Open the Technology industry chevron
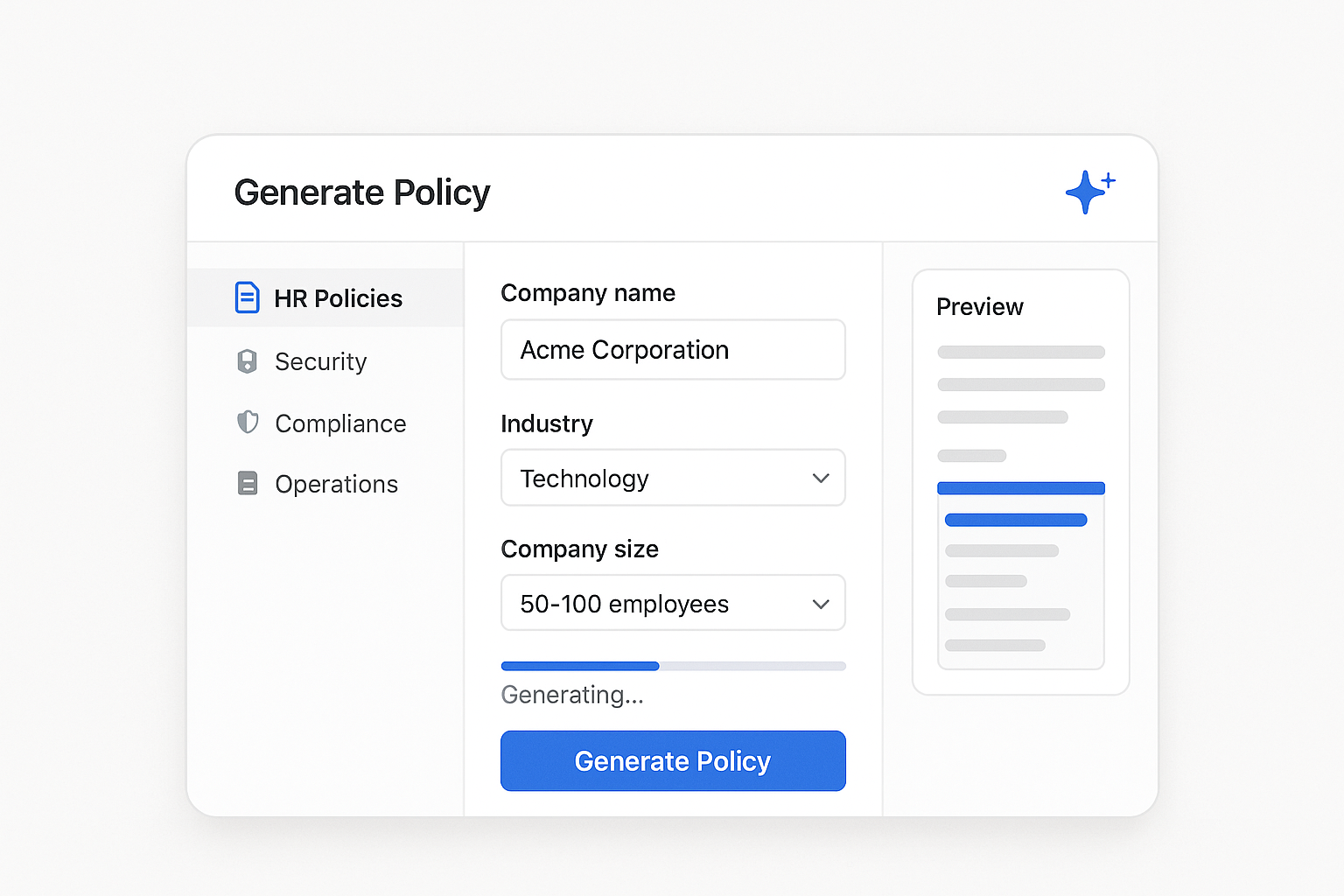Image resolution: width=1344 pixels, height=896 pixels. coord(821,478)
